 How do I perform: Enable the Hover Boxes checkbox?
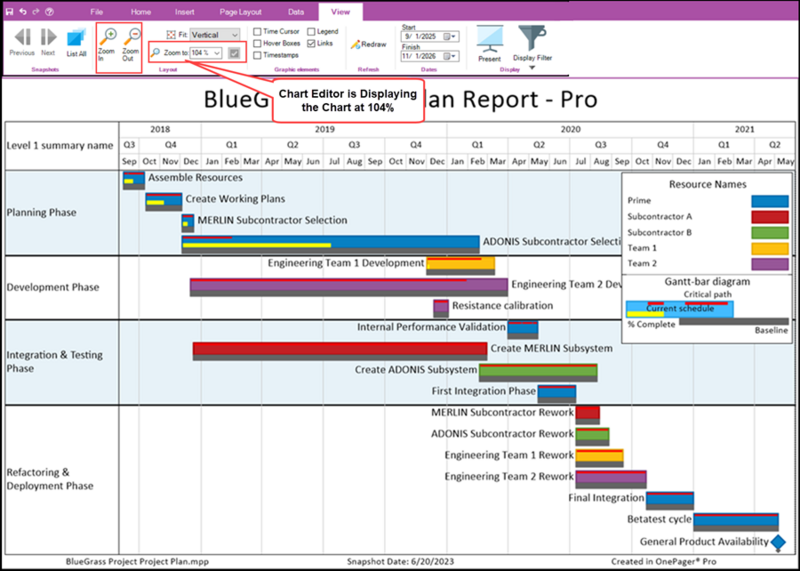pyautogui.click(x=258, y=43)
